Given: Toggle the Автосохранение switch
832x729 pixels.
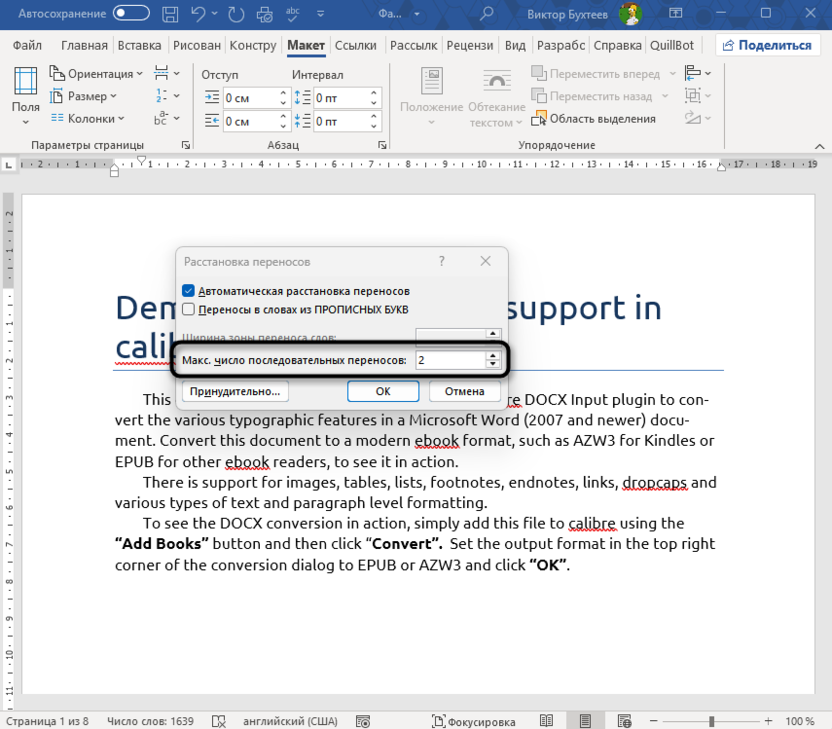Looking at the screenshot, I should coord(131,14).
